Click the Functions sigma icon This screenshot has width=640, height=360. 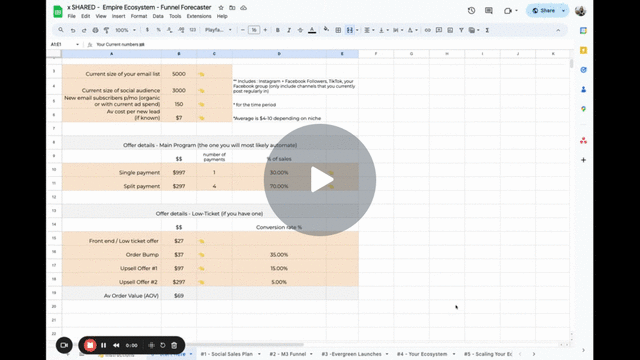tap(487, 30)
